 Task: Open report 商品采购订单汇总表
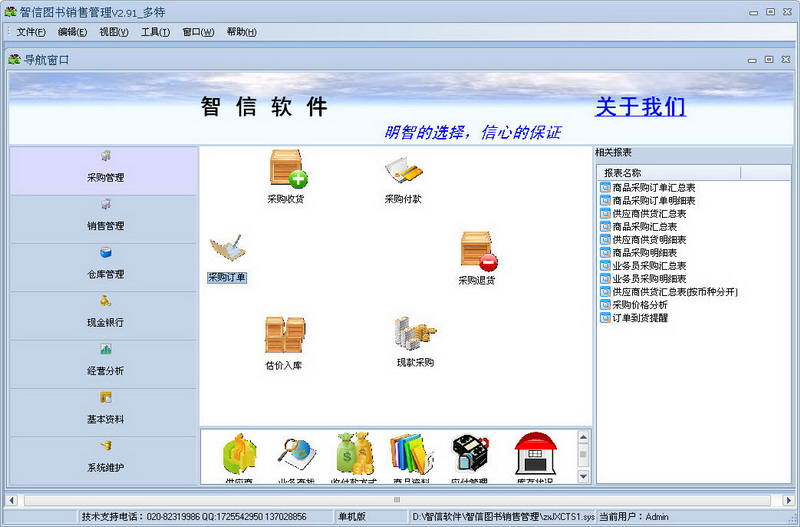point(648,187)
